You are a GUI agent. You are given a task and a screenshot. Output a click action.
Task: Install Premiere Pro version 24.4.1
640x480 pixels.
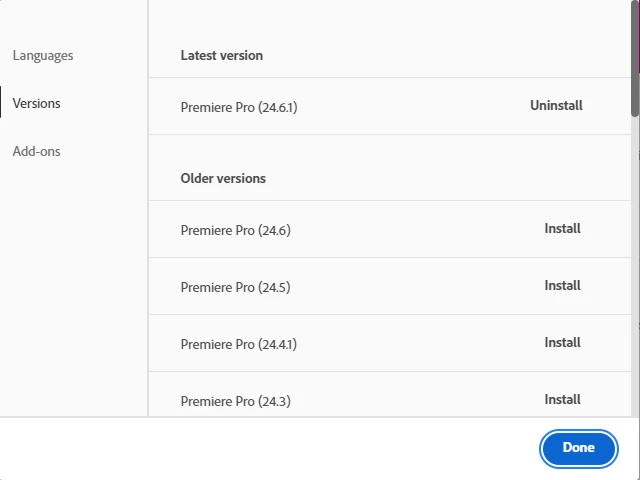[x=562, y=342]
